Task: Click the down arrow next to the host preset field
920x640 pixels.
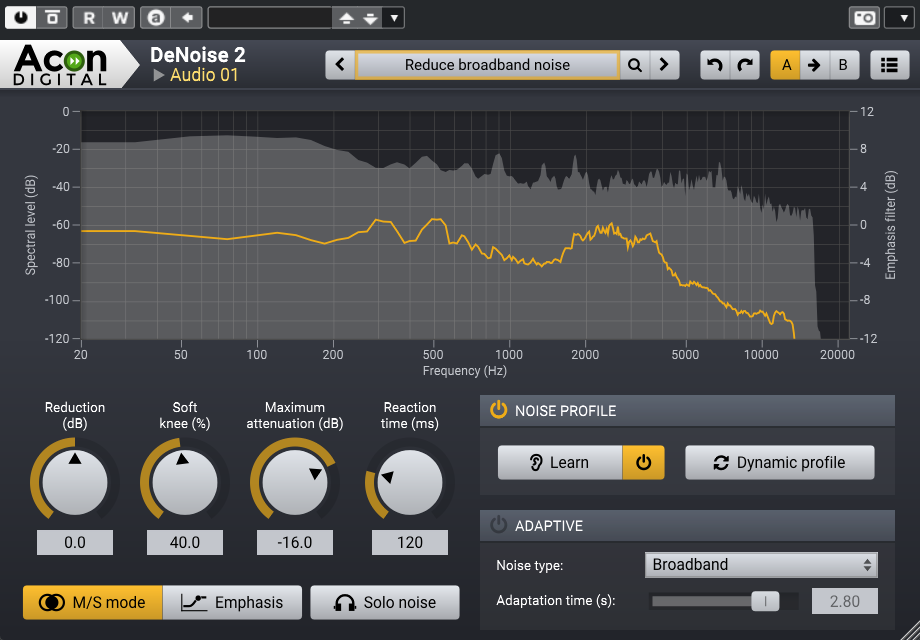Action: [370, 18]
